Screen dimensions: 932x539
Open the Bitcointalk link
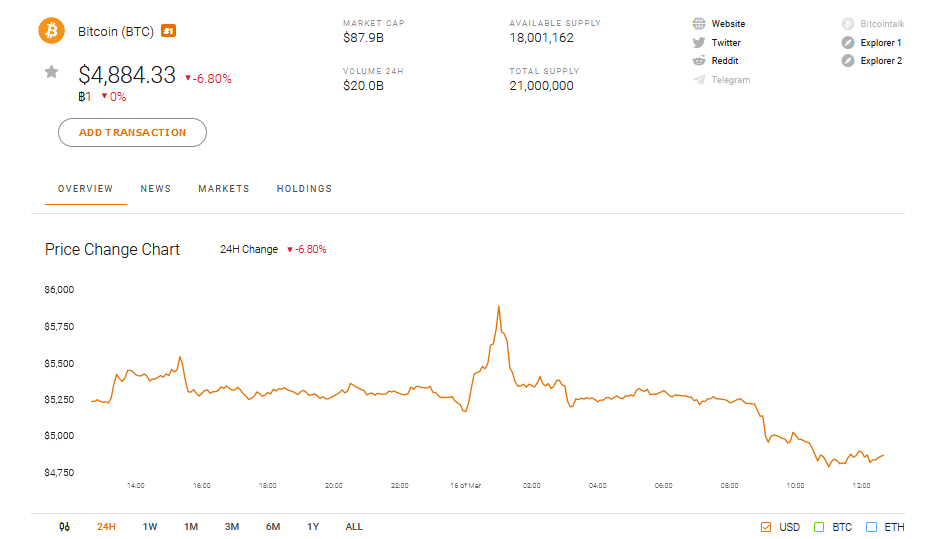tap(882, 24)
